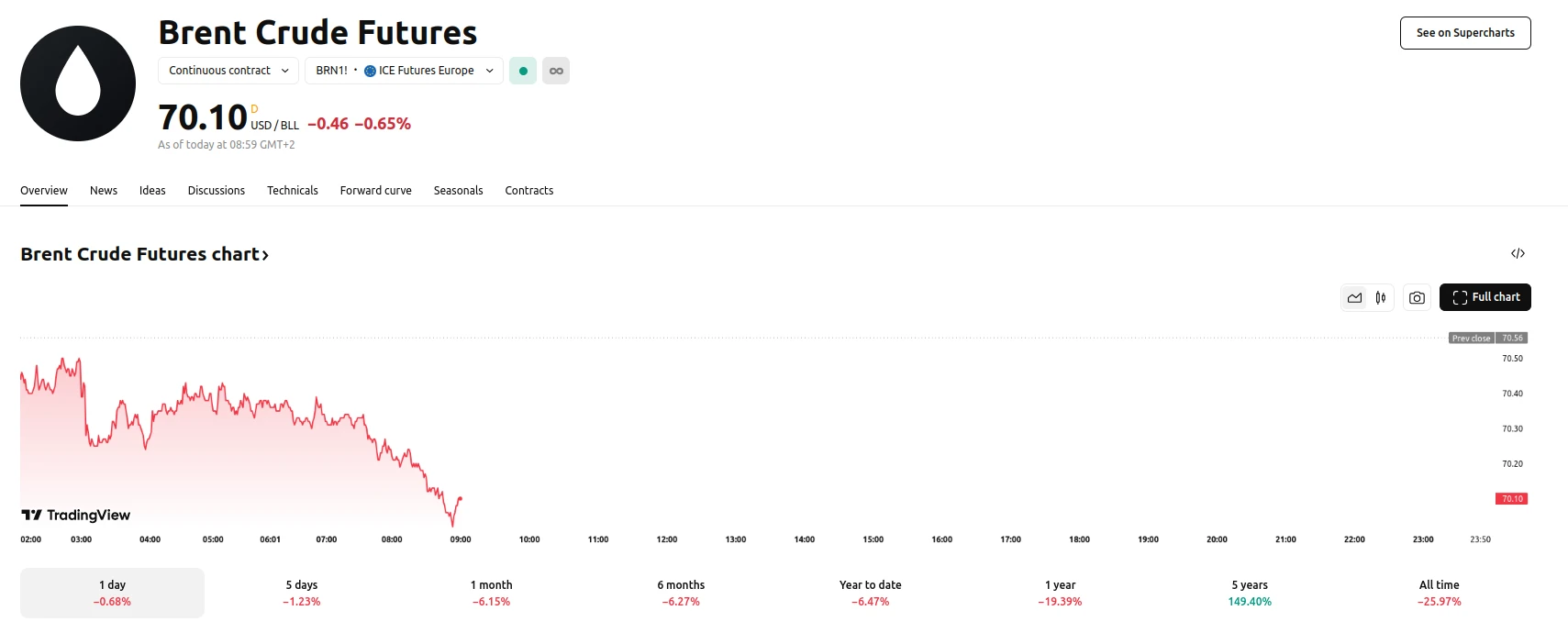Select the area chart type icon

(x=1354, y=297)
